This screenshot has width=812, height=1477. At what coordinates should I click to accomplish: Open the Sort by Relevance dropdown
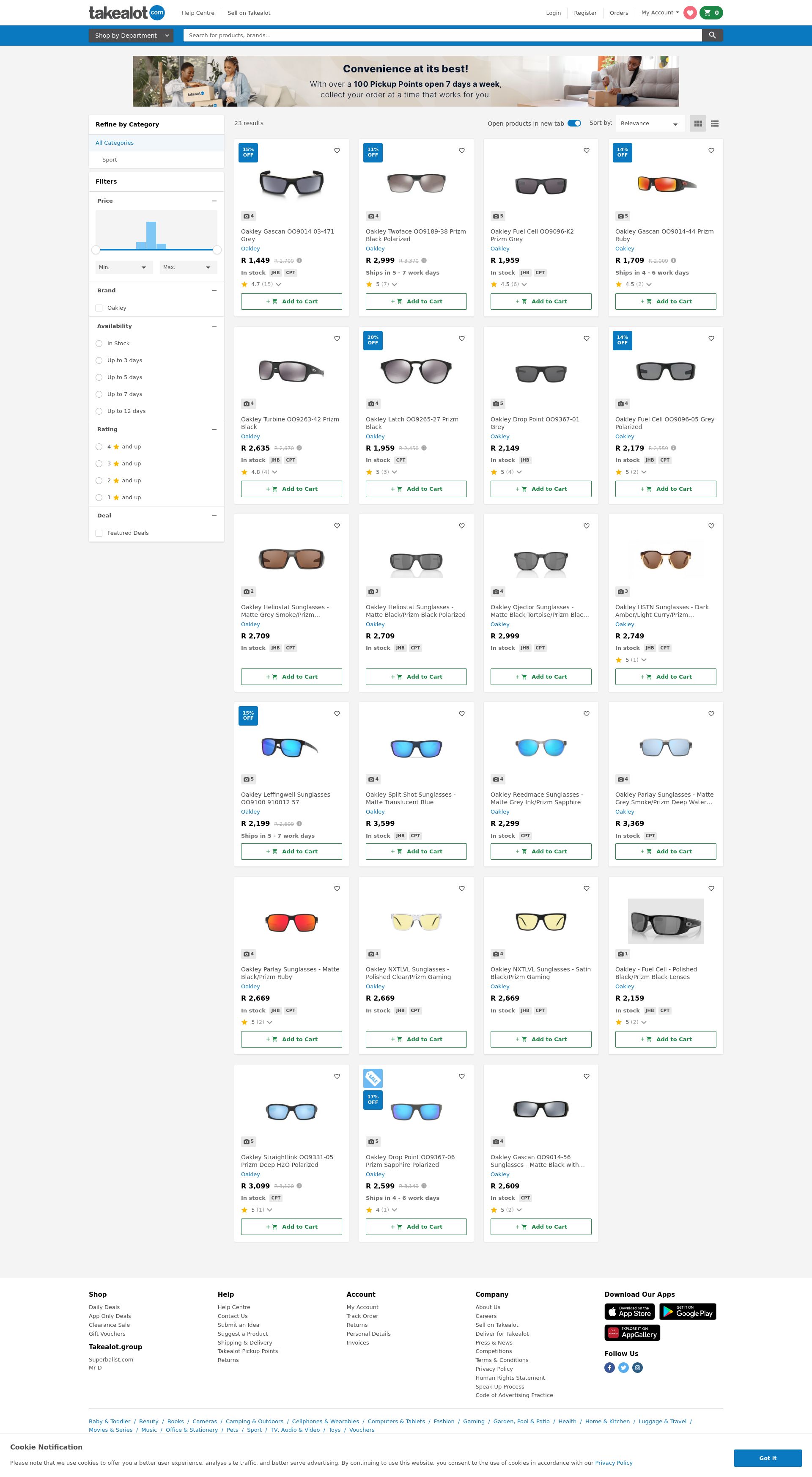point(650,123)
